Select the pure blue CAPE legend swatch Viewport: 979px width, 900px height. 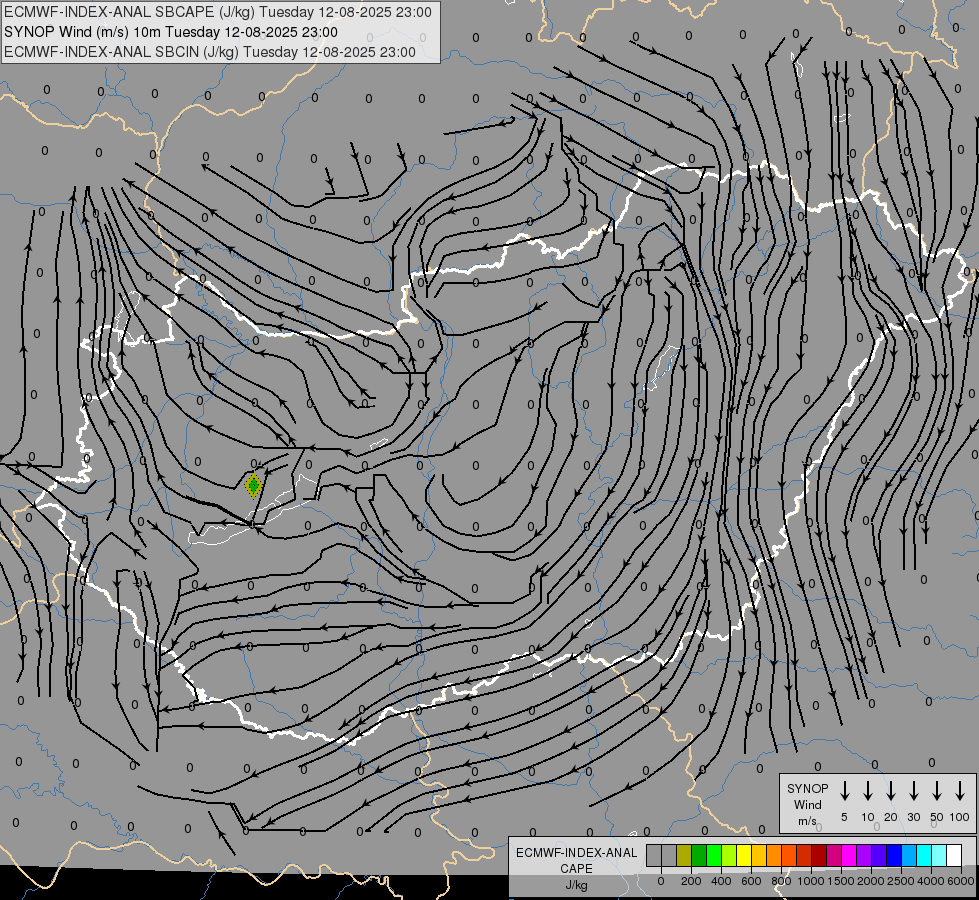pos(893,855)
